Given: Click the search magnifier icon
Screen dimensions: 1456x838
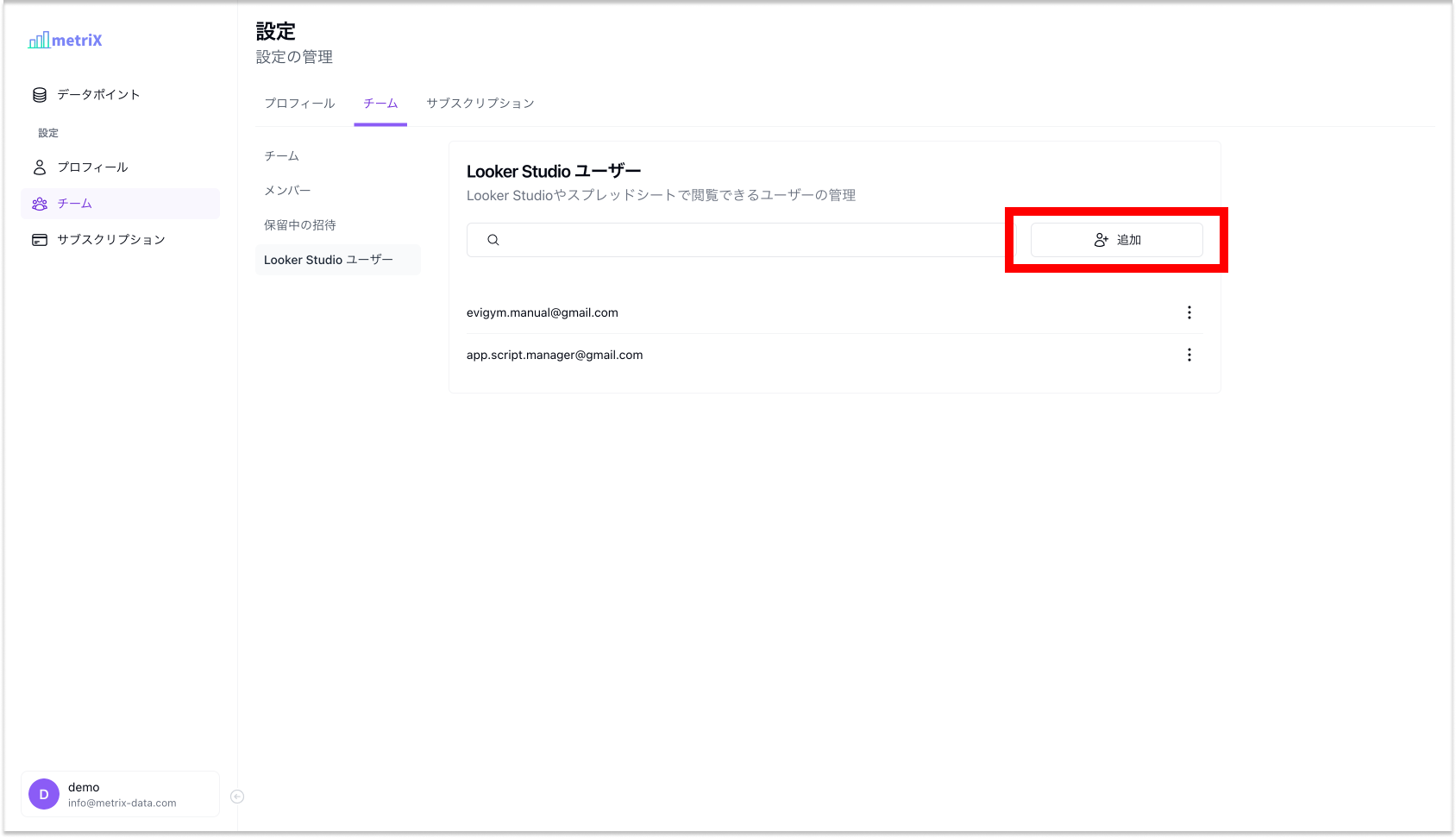Looking at the screenshot, I should (x=493, y=240).
